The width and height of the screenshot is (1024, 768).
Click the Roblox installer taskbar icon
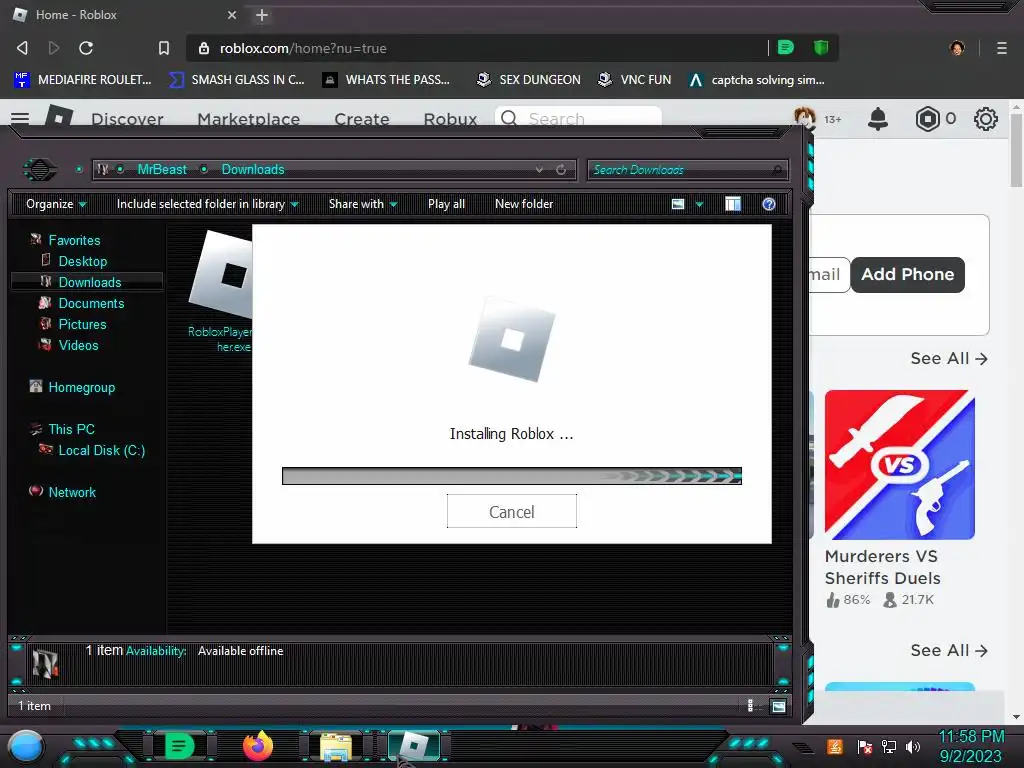tap(413, 746)
